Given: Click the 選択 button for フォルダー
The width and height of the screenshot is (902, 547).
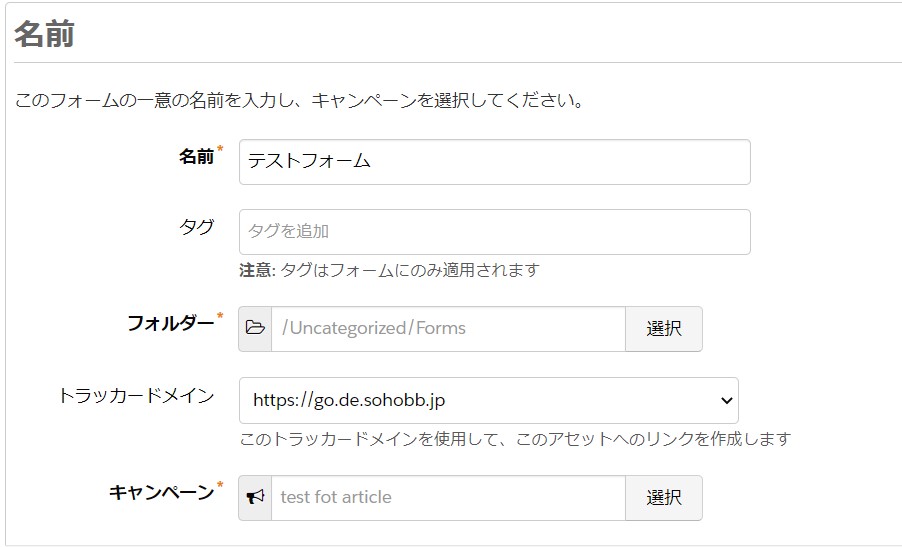Looking at the screenshot, I should point(664,328).
